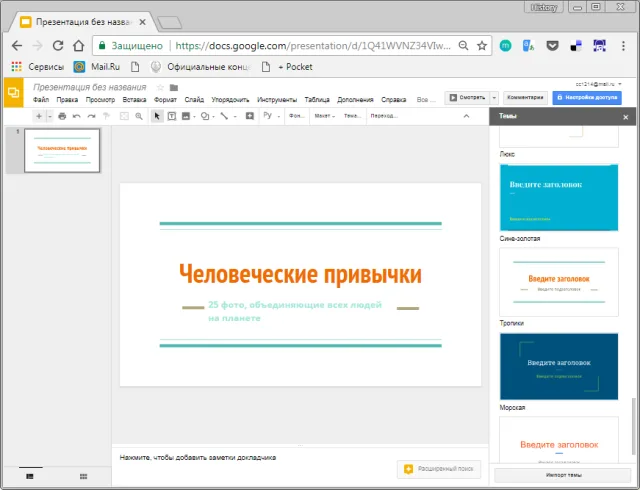Open the Line type dropdown arrow
The width and height of the screenshot is (640, 490).
235,116
